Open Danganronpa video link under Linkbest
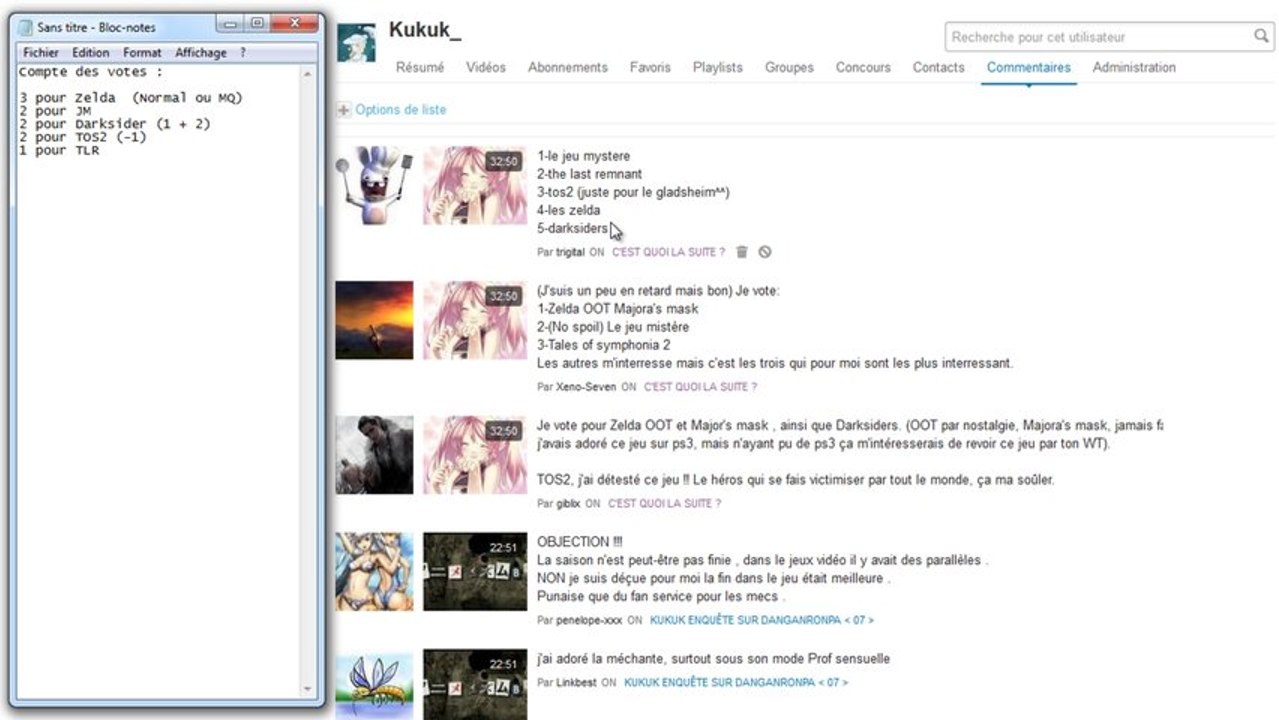 pos(736,683)
